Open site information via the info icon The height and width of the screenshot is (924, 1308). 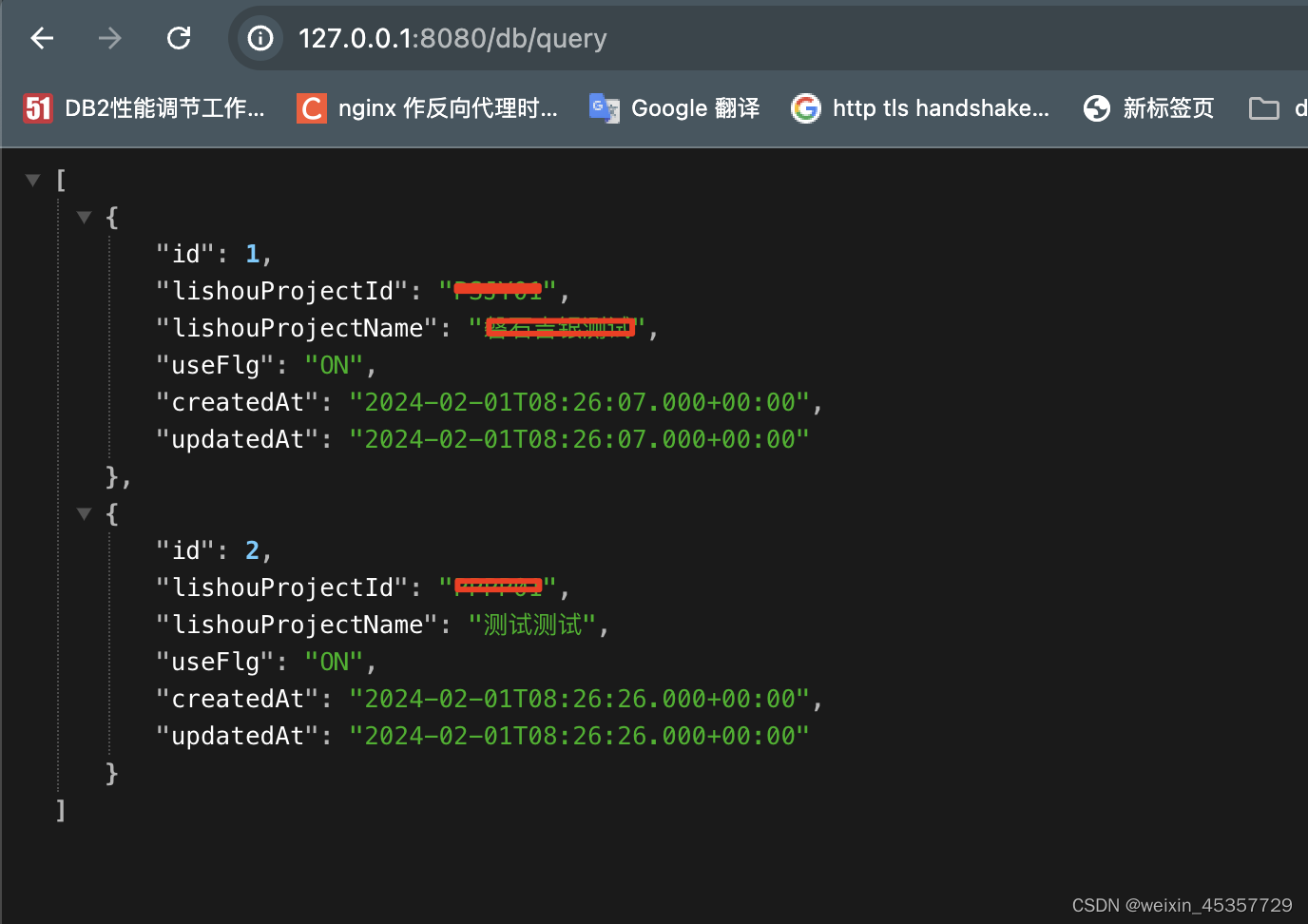coord(260,38)
